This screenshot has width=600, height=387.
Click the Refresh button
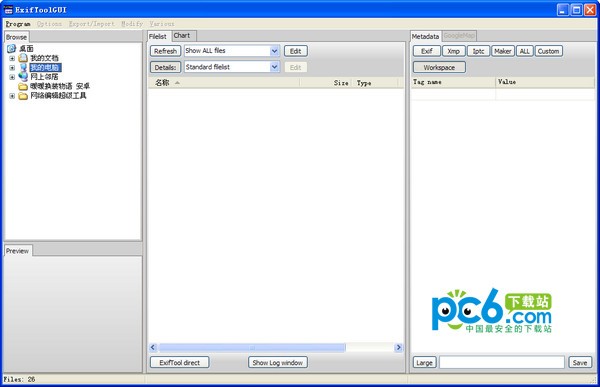point(165,51)
